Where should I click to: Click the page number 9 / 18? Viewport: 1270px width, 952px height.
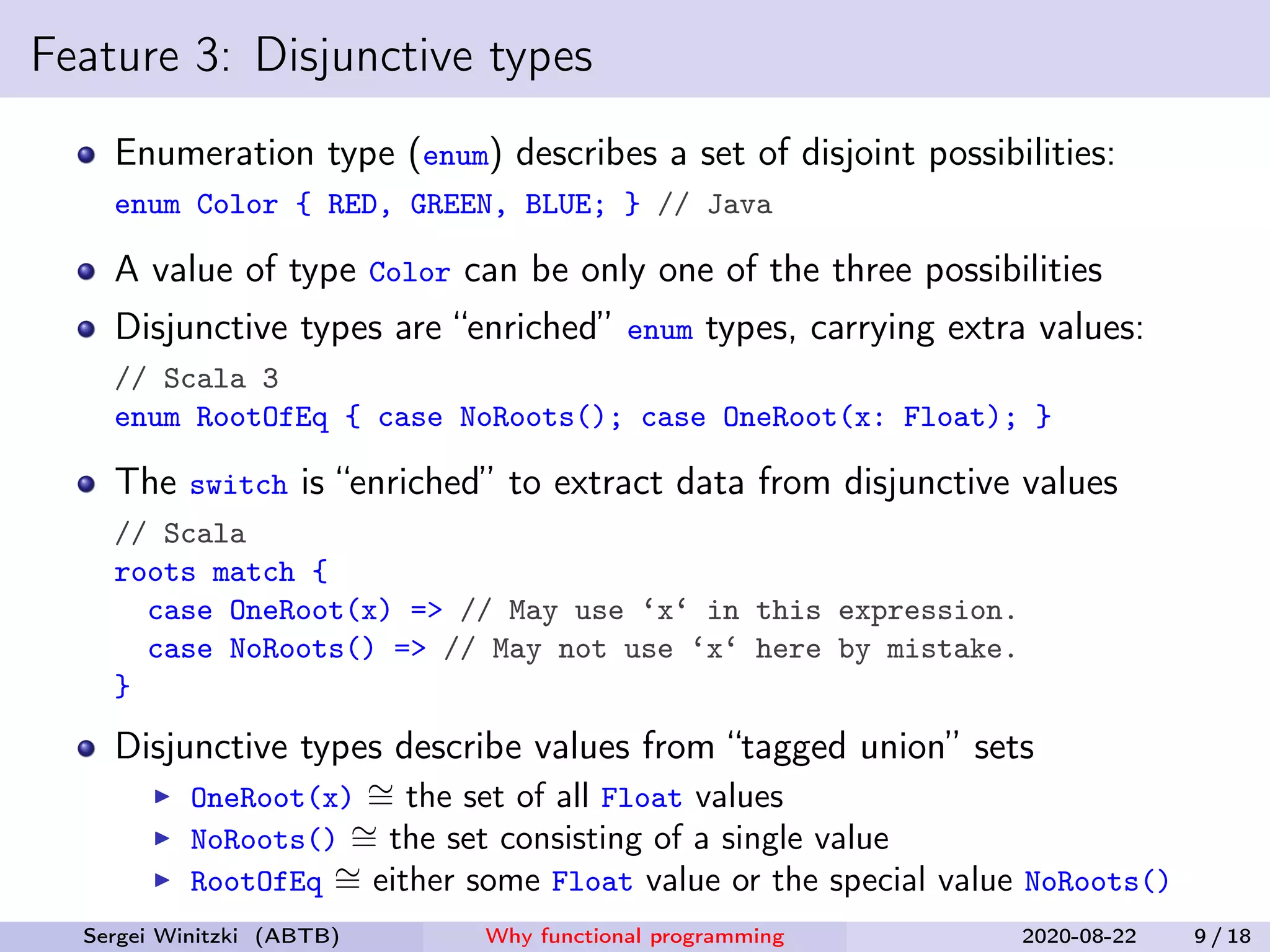pyautogui.click(x=1222, y=936)
